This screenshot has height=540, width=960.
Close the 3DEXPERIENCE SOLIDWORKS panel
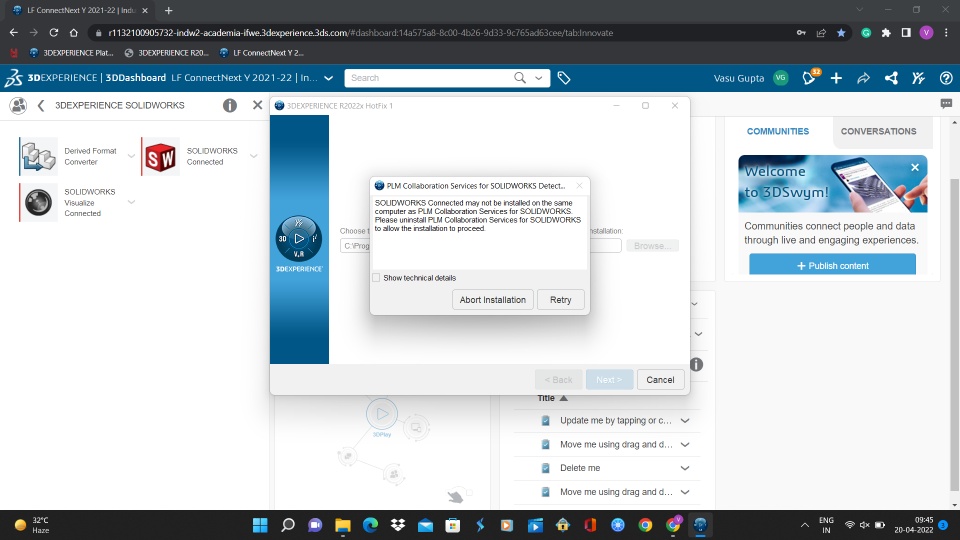[x=257, y=105]
